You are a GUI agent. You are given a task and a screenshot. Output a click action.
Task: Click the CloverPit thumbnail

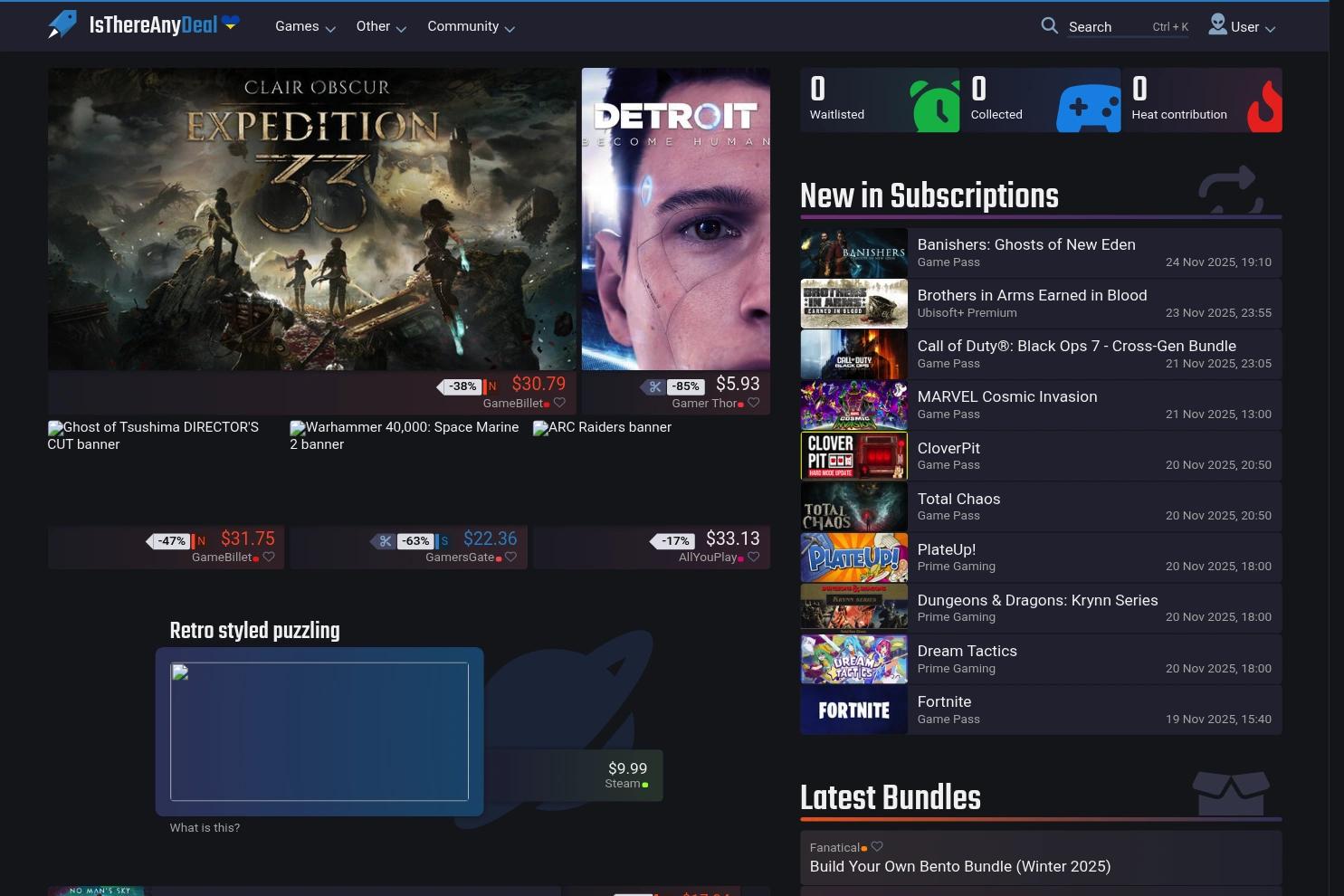tap(853, 455)
